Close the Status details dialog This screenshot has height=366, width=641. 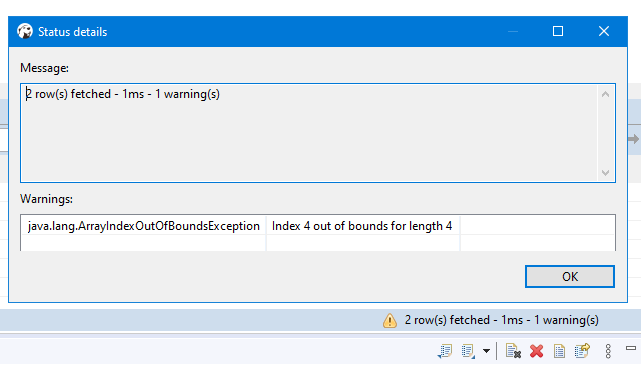pos(604,31)
